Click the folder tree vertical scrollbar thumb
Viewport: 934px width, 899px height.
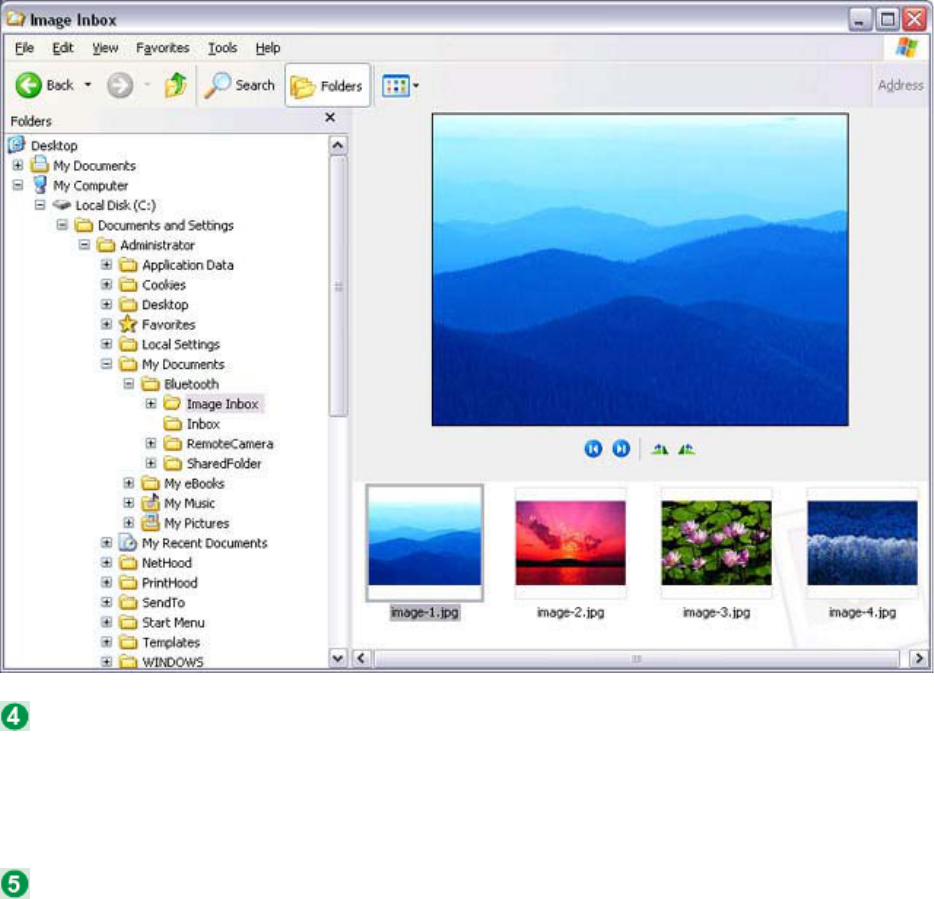pyautogui.click(x=338, y=287)
